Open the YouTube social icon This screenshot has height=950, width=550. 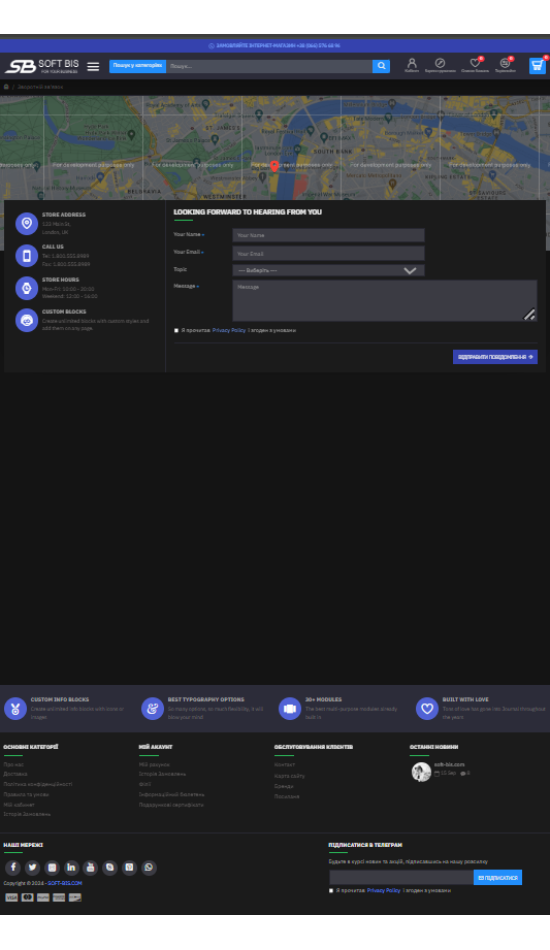pyautogui.click(x=90, y=867)
